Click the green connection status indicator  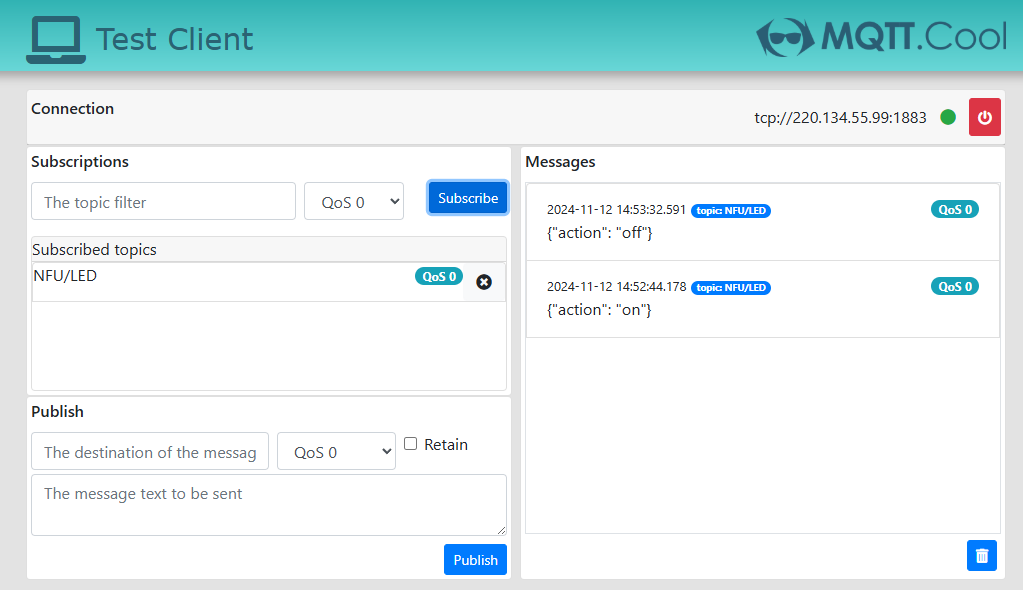948,117
